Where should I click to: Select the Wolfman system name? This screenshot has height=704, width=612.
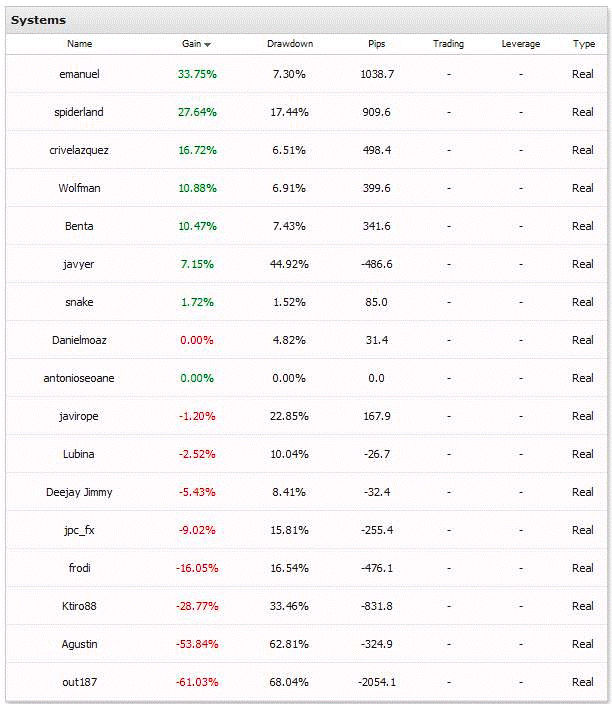coord(79,188)
